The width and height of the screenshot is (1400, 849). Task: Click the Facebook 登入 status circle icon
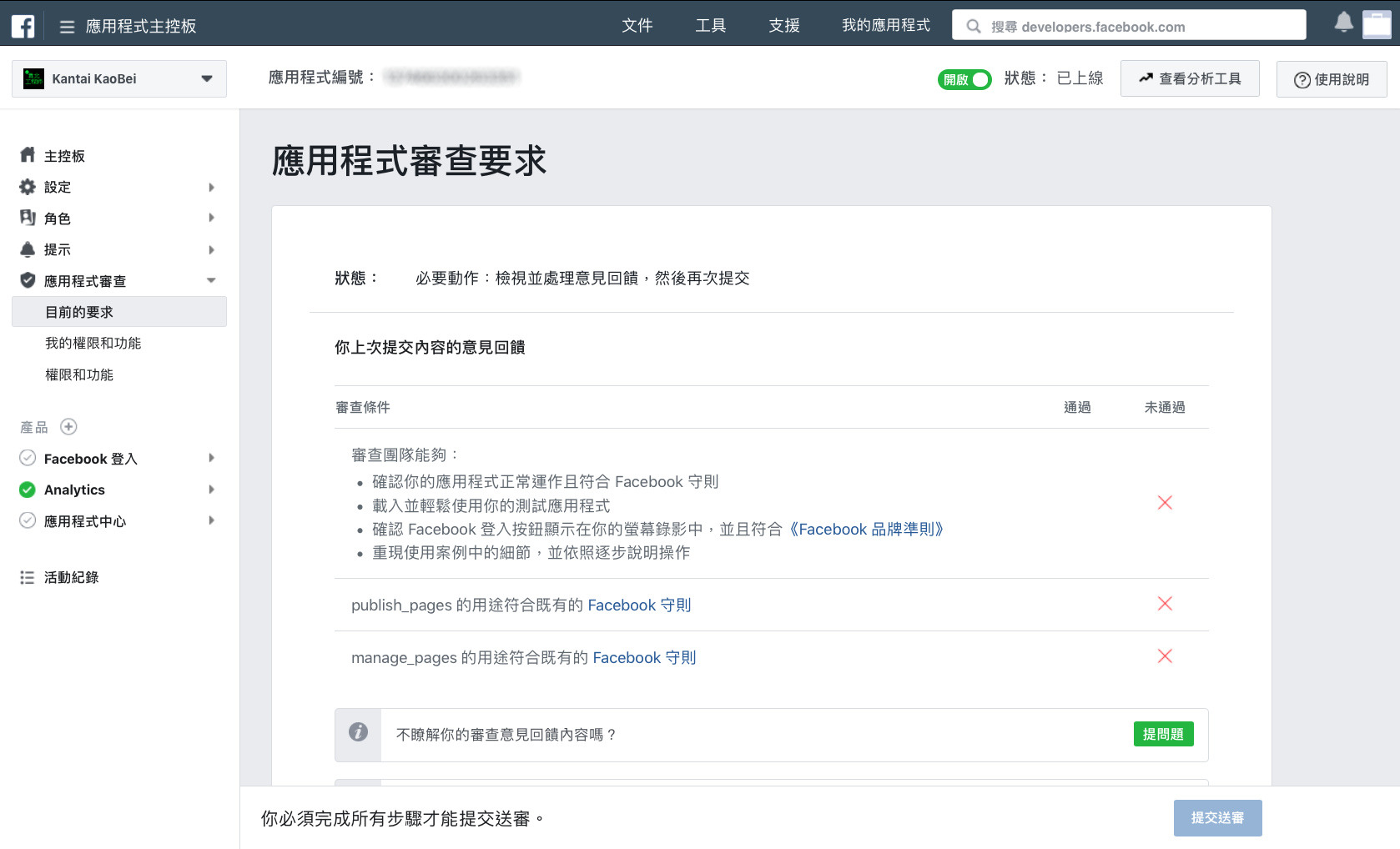[x=28, y=458]
